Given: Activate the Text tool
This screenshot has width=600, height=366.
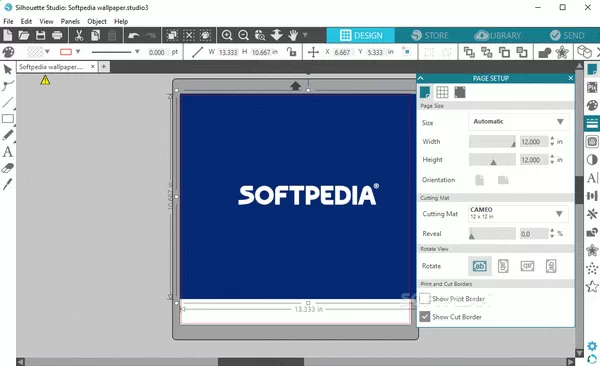Looking at the screenshot, I should pos(8,152).
